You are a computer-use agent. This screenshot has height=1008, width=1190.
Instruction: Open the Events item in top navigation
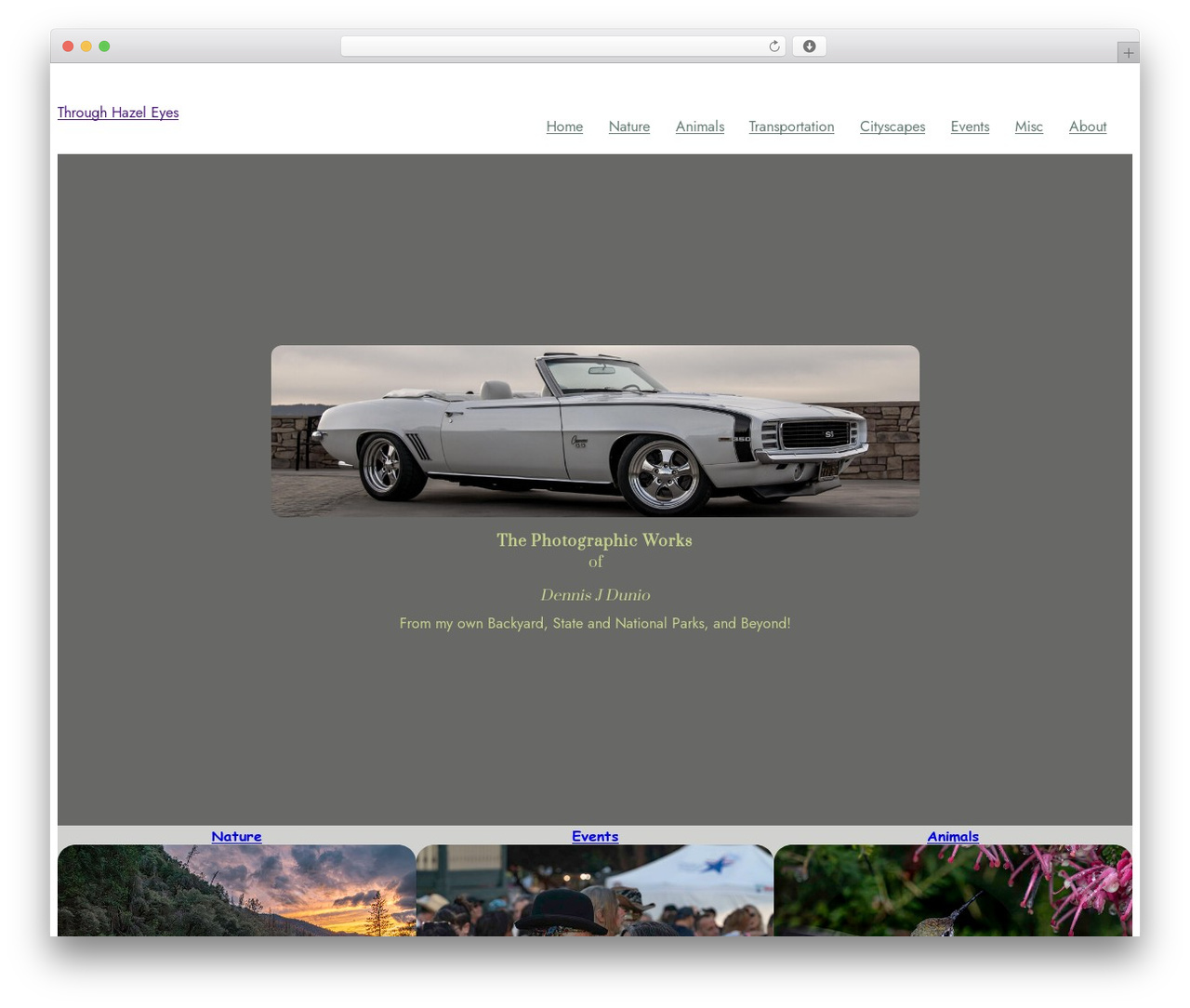pos(970,126)
